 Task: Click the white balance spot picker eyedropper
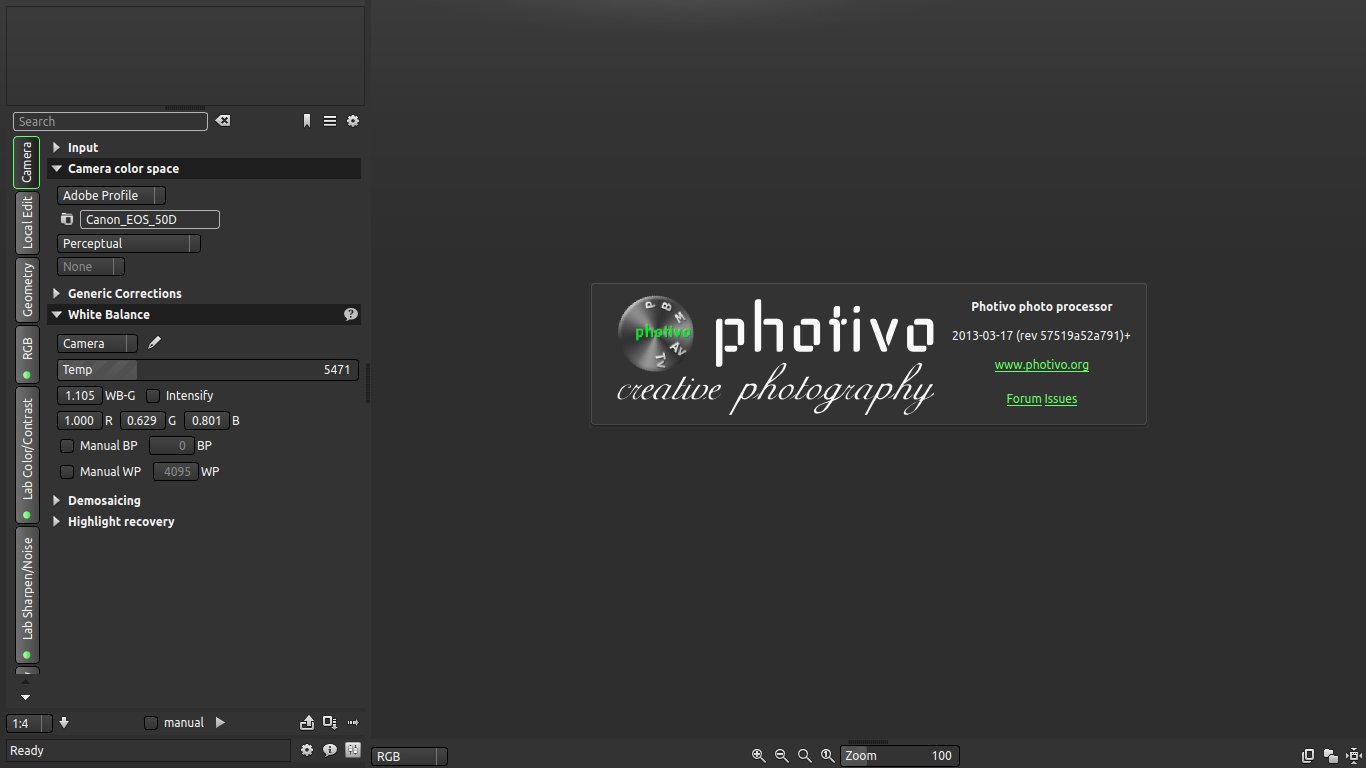(x=154, y=343)
